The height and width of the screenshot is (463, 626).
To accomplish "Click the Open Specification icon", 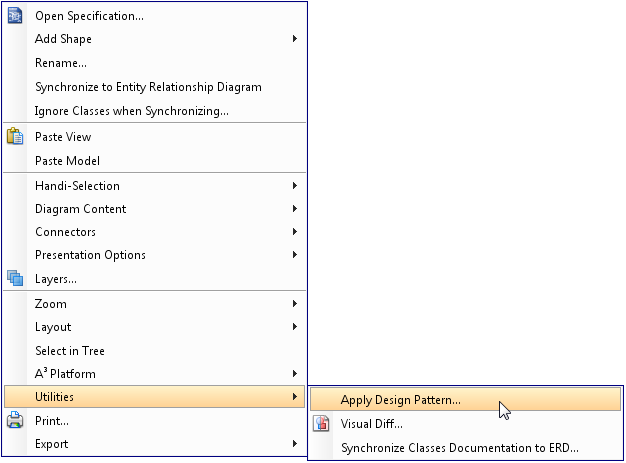I will (15, 16).
